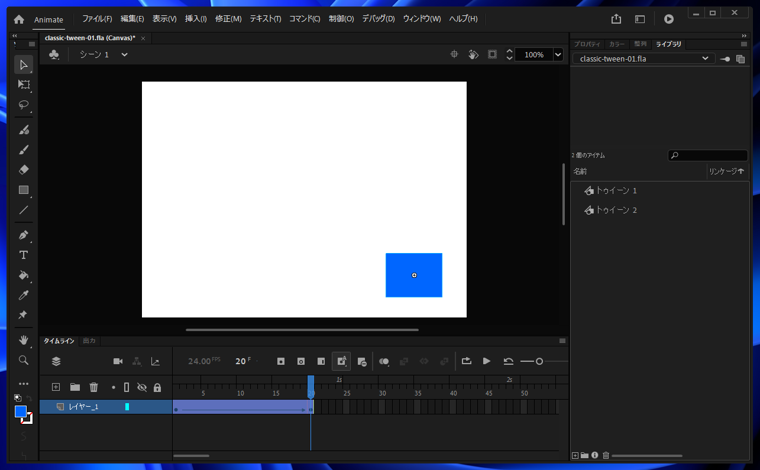Activate the Eyedropper tool
760x470 pixels.
pos(23,295)
